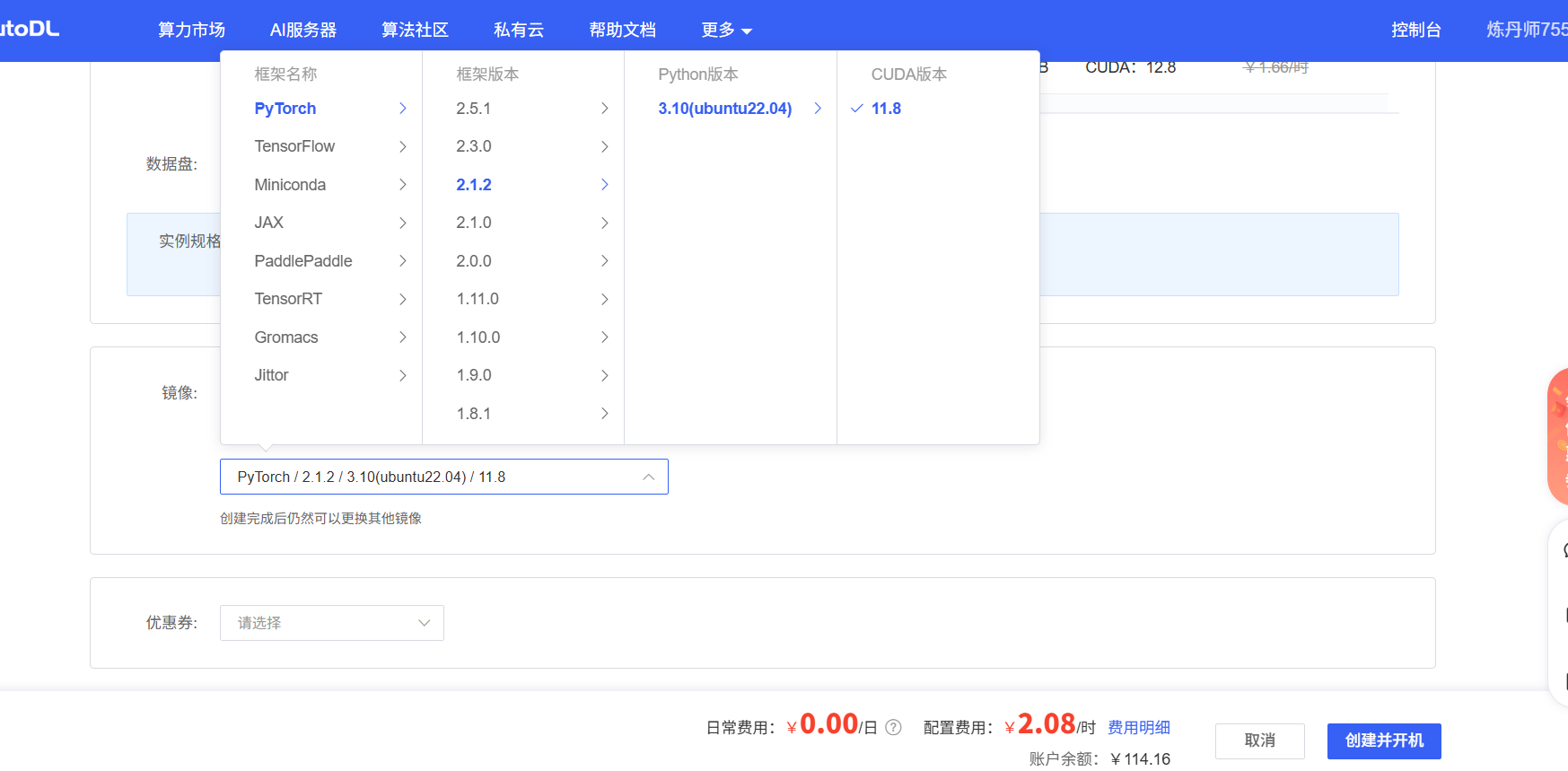Open 算力市场 navigation tab
The width and height of the screenshot is (1568, 771).
point(191,30)
